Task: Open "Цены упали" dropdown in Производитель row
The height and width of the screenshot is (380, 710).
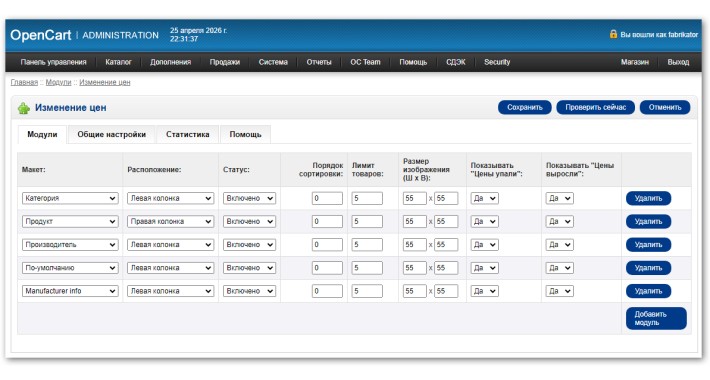Action: (x=485, y=245)
